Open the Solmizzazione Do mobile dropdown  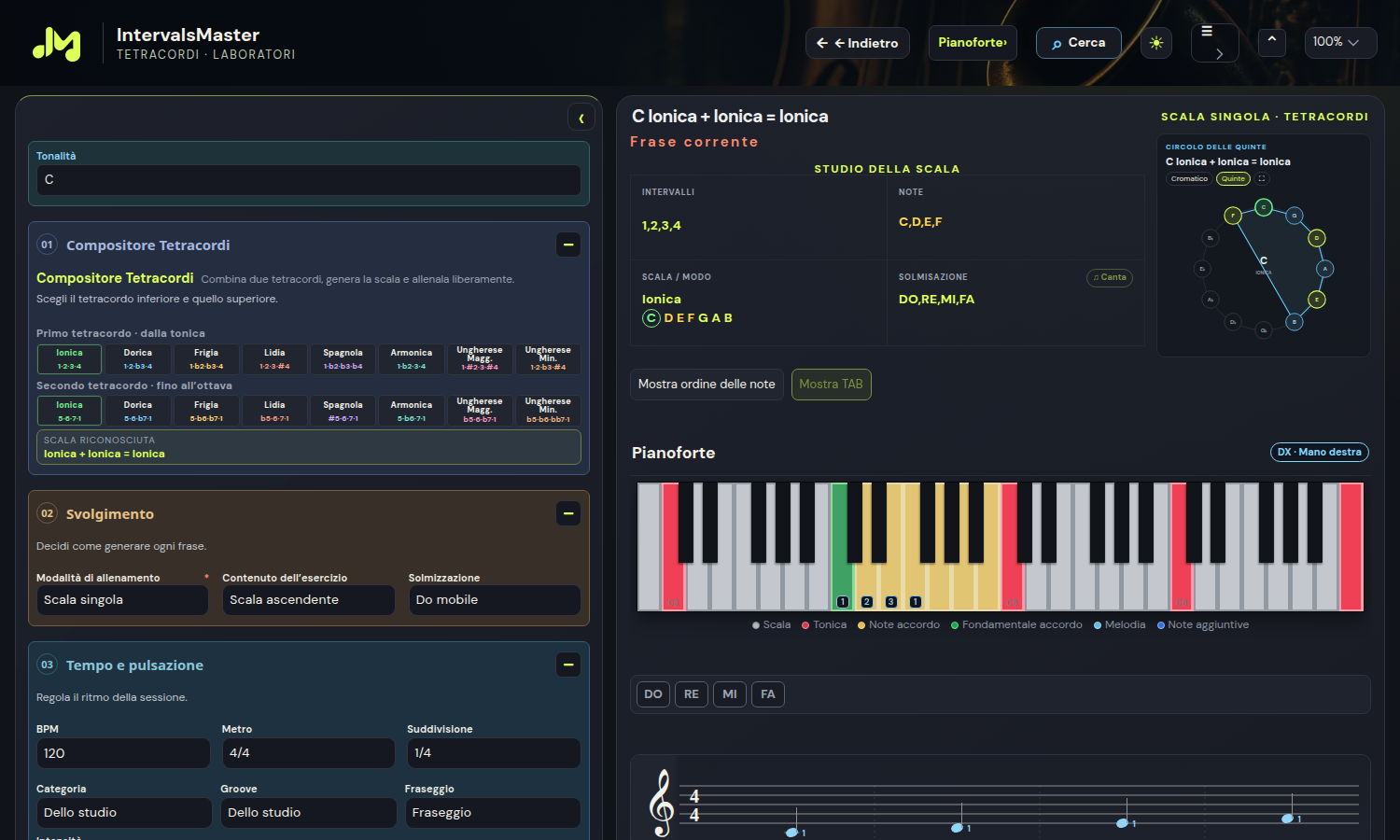pyautogui.click(x=495, y=600)
